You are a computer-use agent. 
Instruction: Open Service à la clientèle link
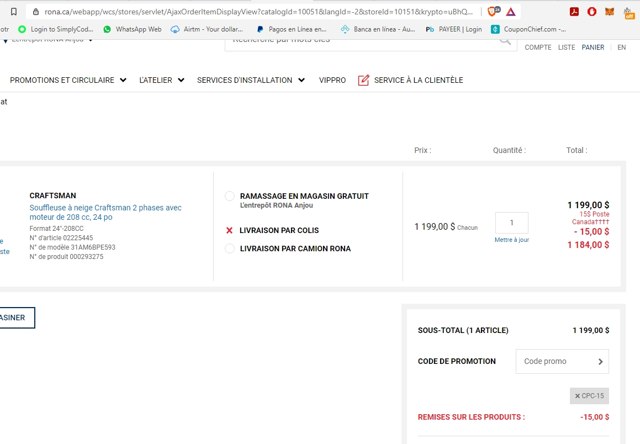click(418, 80)
